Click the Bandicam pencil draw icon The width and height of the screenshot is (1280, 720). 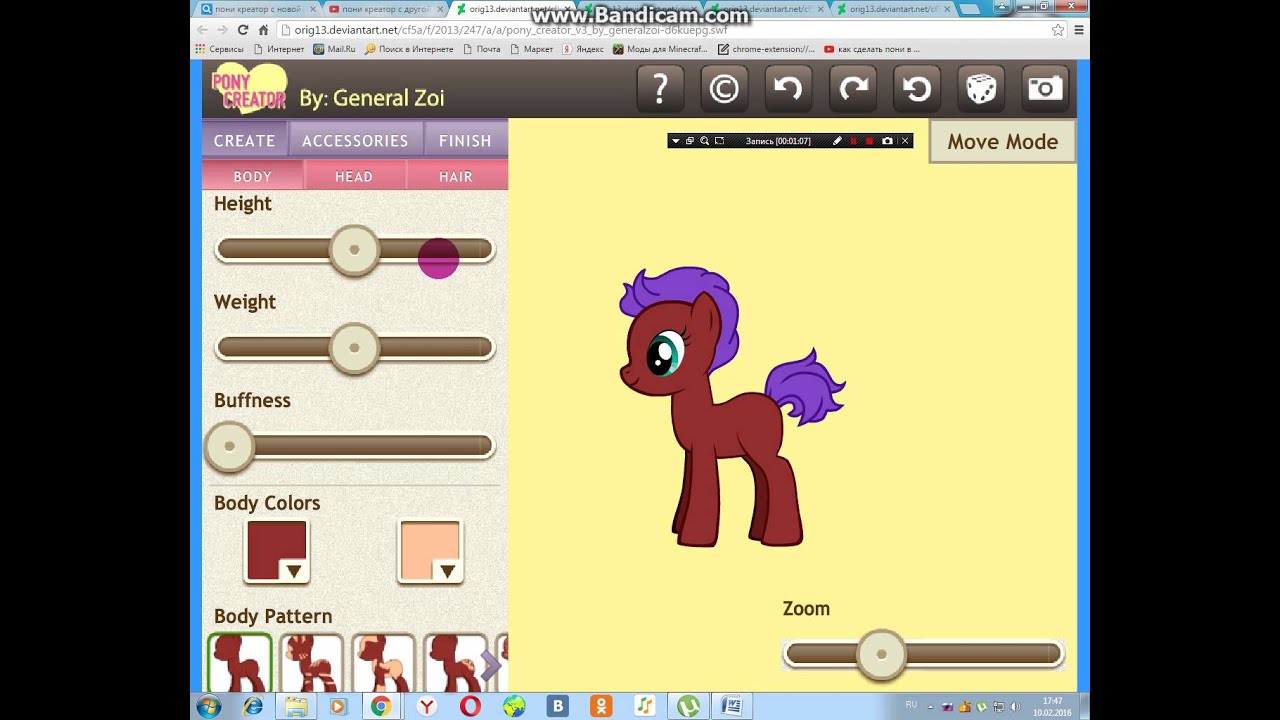837,141
